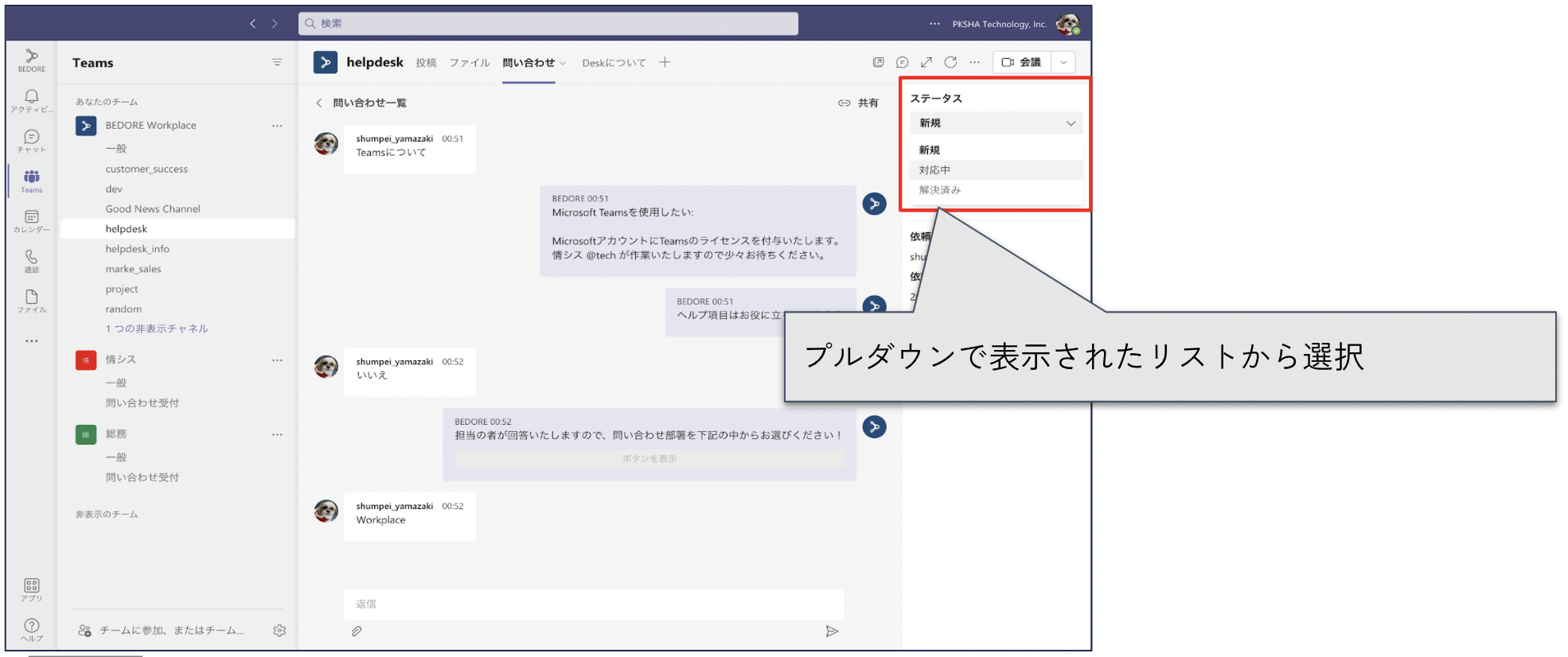Viewport: 1568px width, 657px height.
Task: Open the 問い合わせ tab
Action: tap(529, 63)
